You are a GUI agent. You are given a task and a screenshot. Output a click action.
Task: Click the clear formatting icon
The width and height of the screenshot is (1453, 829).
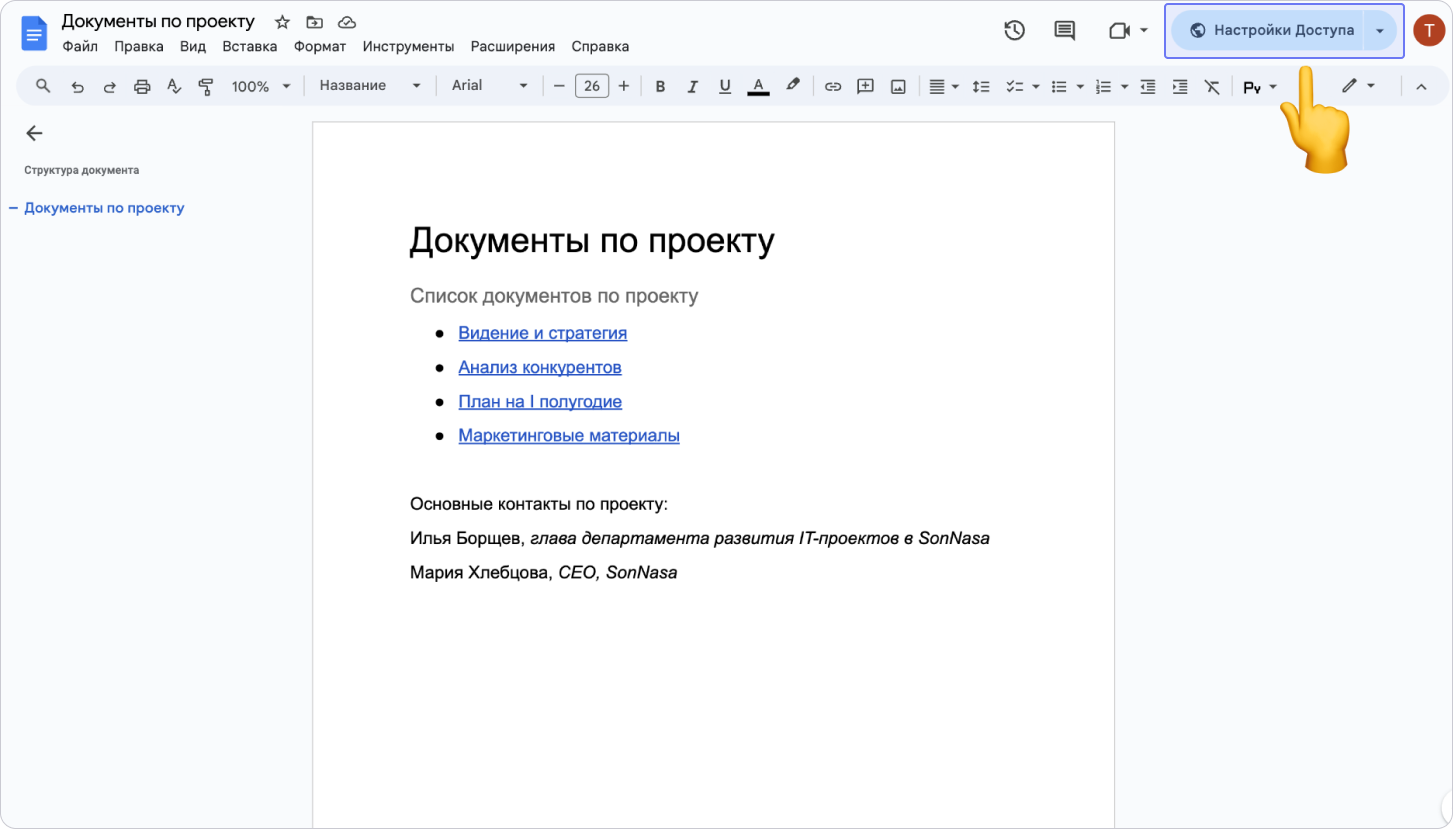[x=1212, y=87]
